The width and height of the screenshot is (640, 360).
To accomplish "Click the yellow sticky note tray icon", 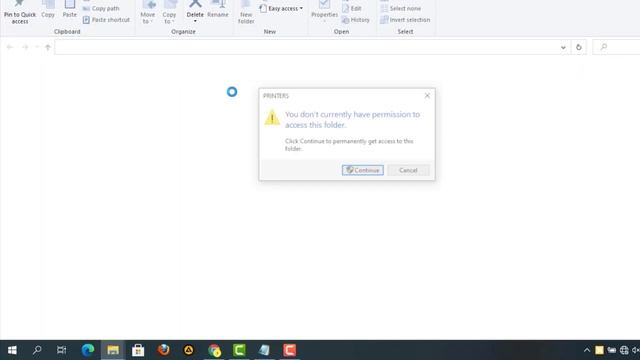I will [x=599, y=350].
